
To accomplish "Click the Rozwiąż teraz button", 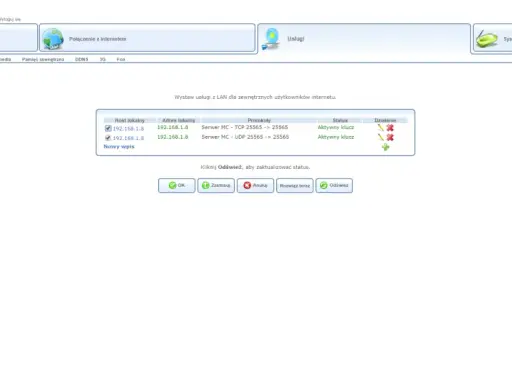I will (x=295, y=185).
